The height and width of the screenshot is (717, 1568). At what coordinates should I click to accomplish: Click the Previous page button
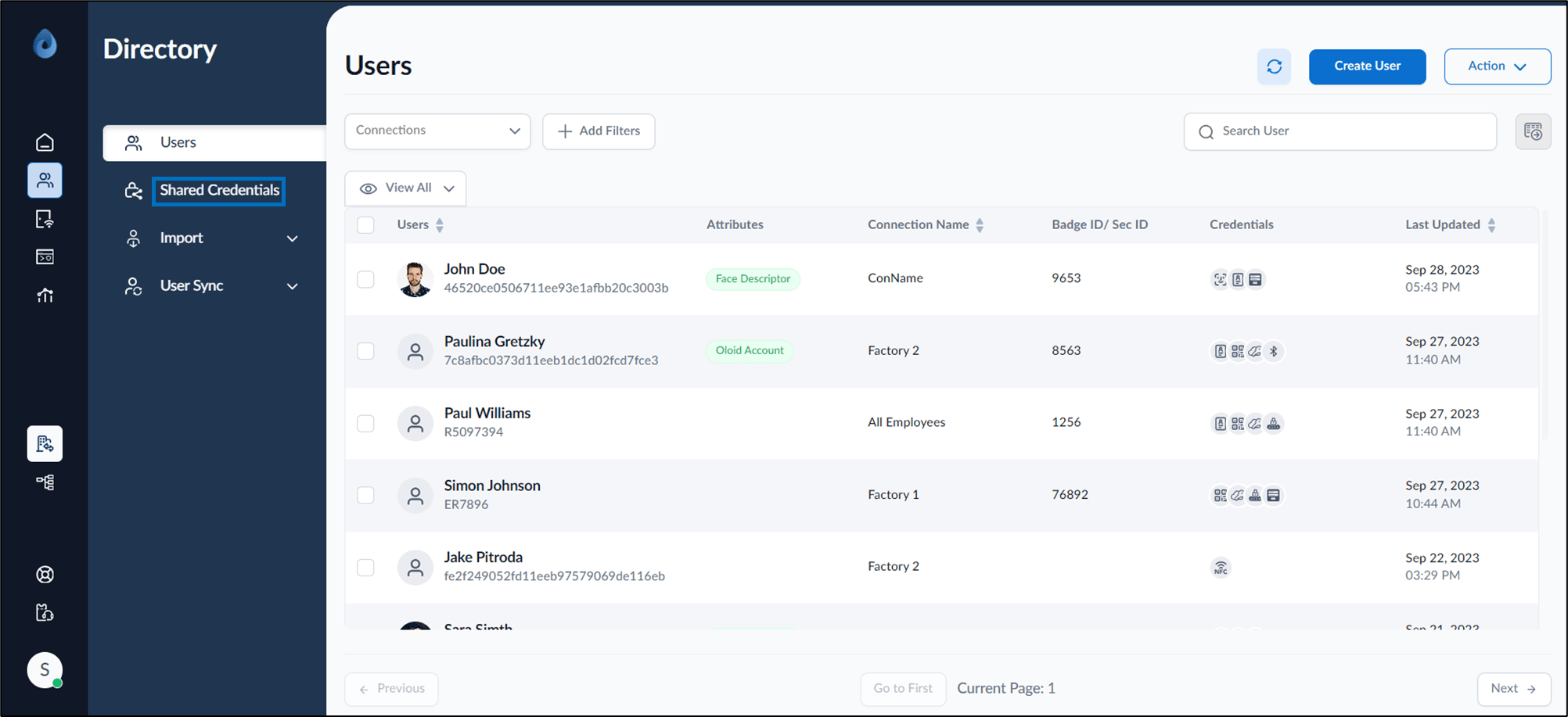391,689
